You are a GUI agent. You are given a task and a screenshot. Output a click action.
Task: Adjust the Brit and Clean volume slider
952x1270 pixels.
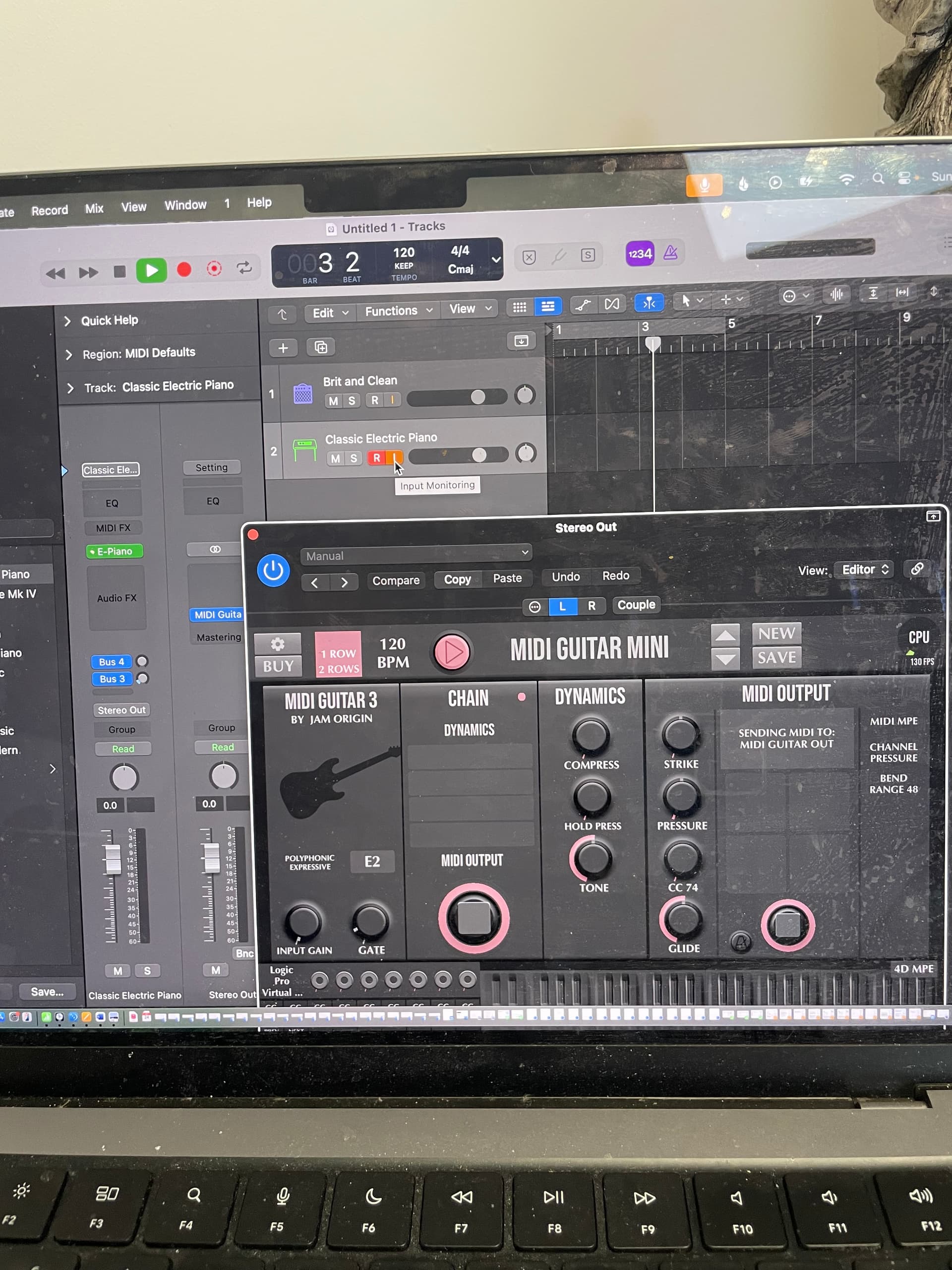pos(477,397)
